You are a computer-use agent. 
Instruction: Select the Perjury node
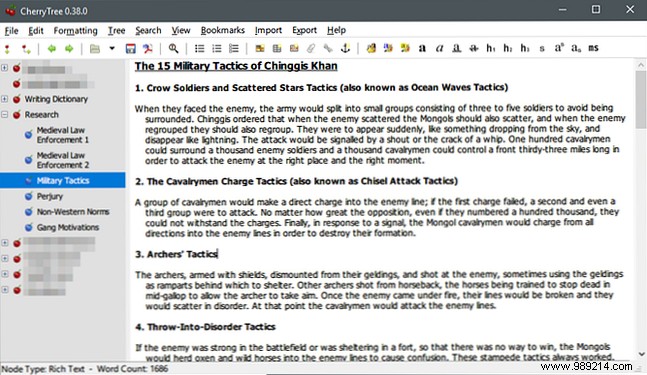click(50, 196)
